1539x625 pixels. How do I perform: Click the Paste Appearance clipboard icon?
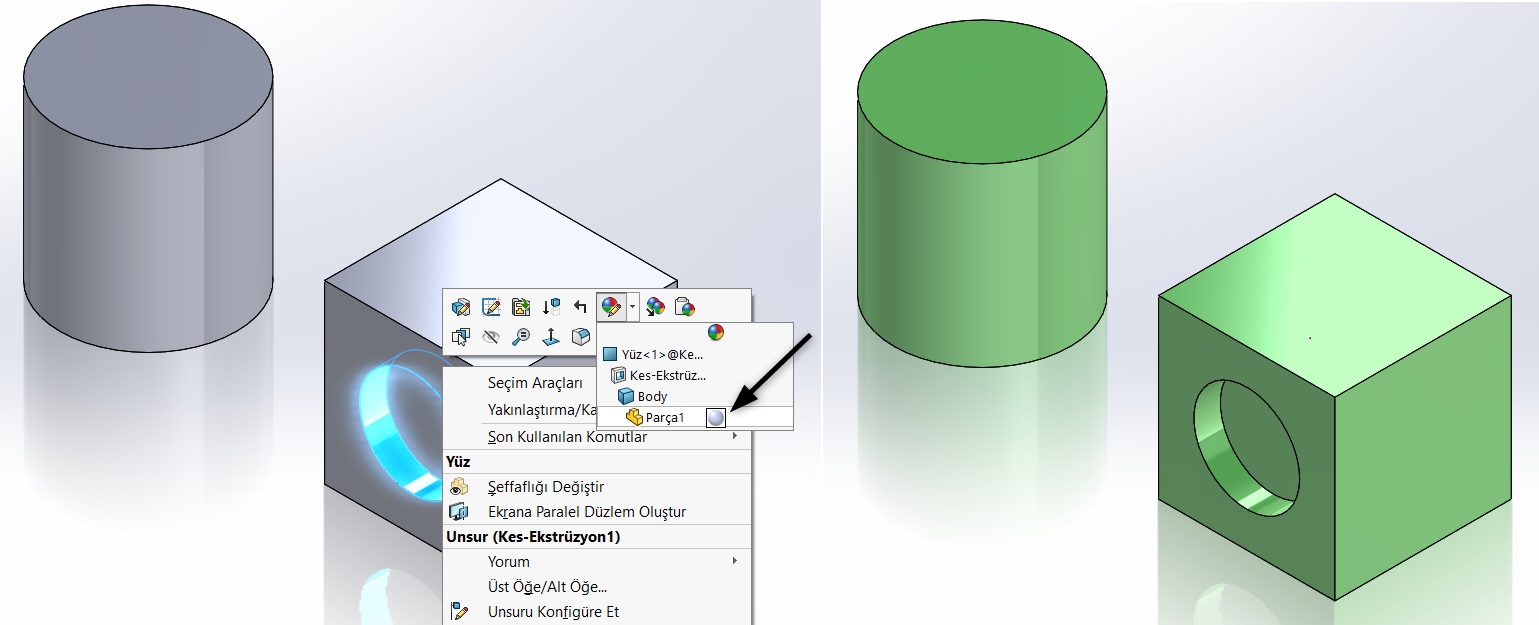point(685,307)
